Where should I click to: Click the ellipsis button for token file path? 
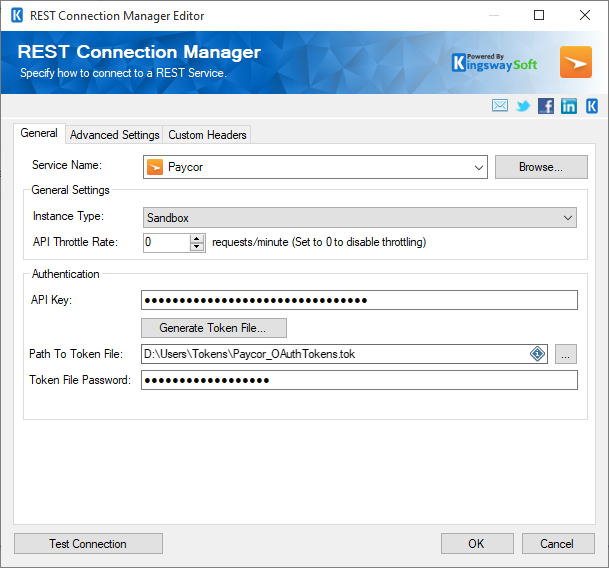(x=566, y=354)
